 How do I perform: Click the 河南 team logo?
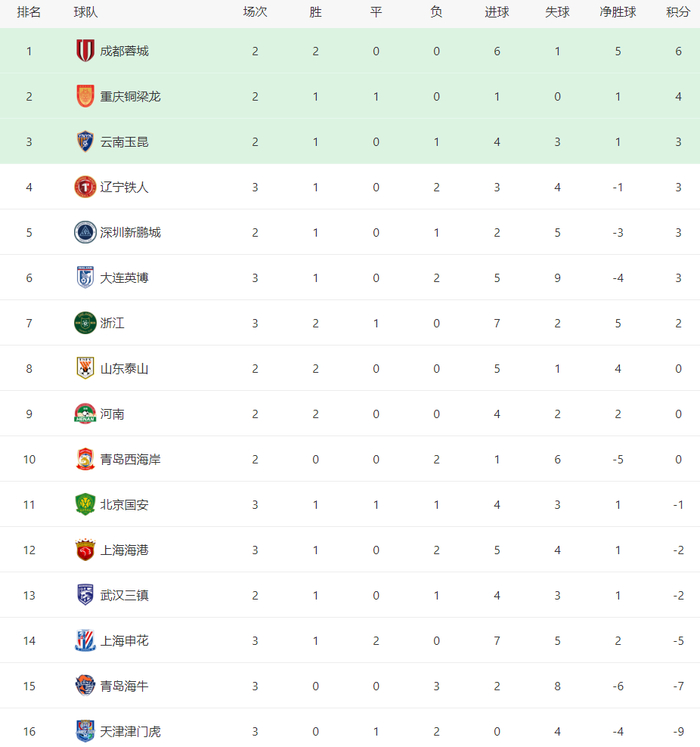85,413
